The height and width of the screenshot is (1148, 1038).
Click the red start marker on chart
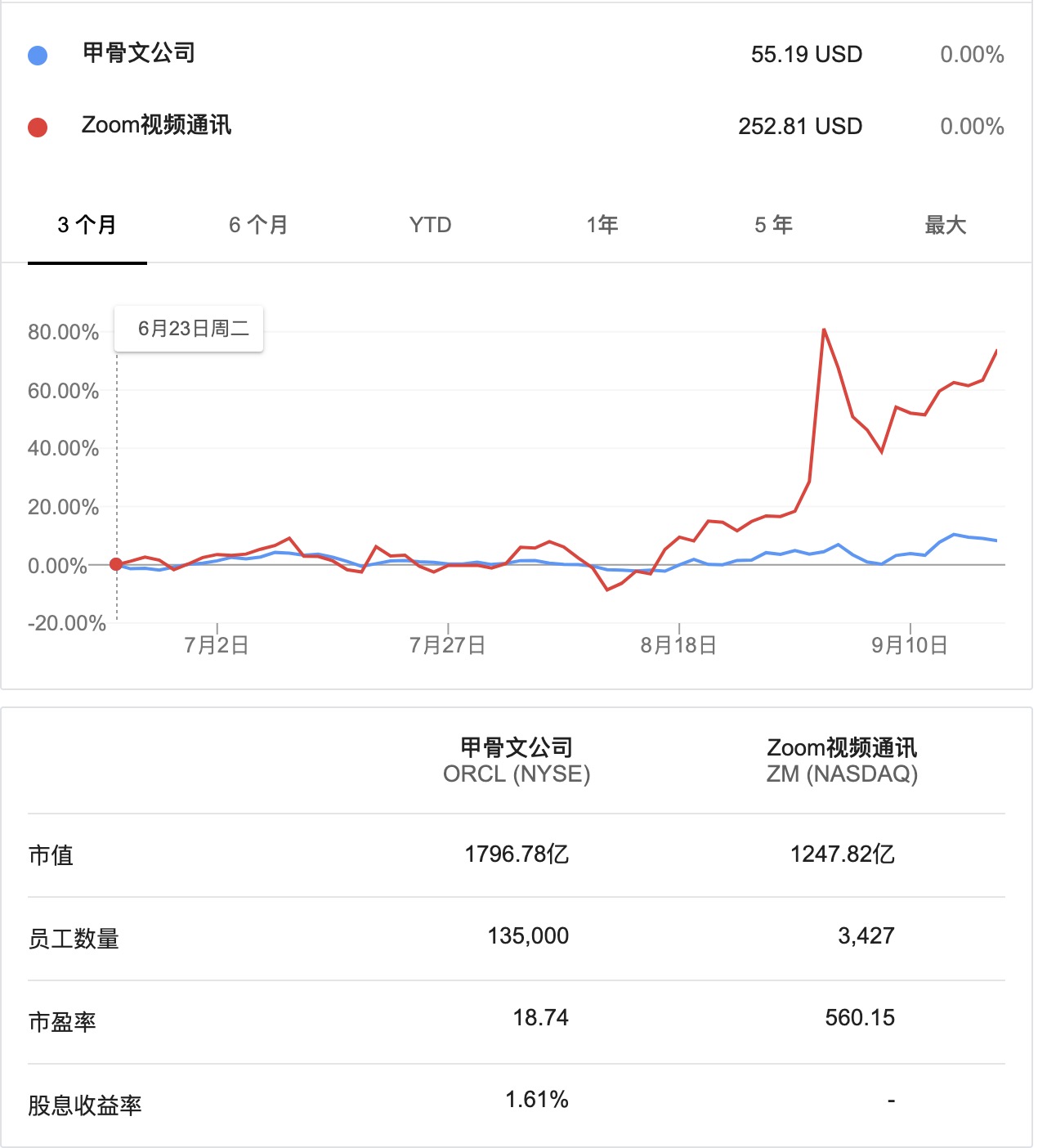tap(116, 564)
